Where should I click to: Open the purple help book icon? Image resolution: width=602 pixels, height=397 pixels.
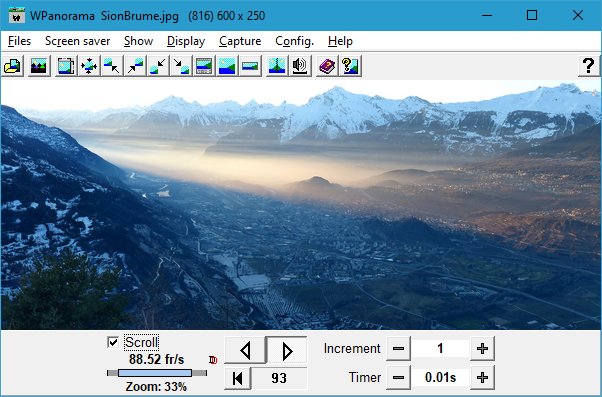327,66
